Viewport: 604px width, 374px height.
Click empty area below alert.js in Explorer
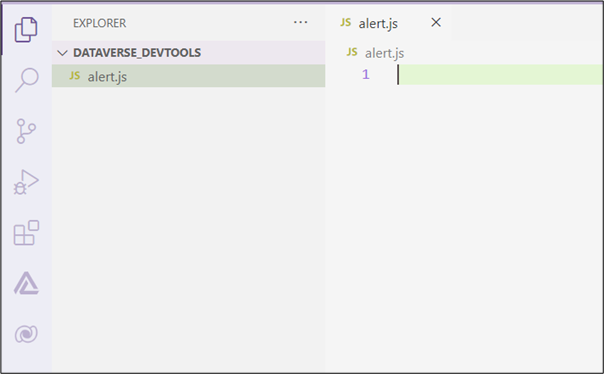coord(188,227)
